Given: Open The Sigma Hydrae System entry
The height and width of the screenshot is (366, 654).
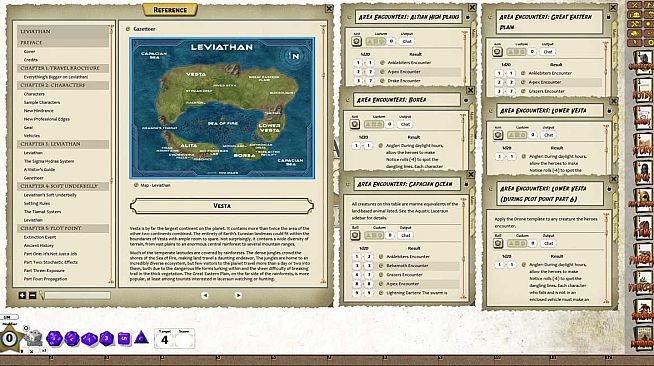Looking at the screenshot, I should [x=49, y=161].
